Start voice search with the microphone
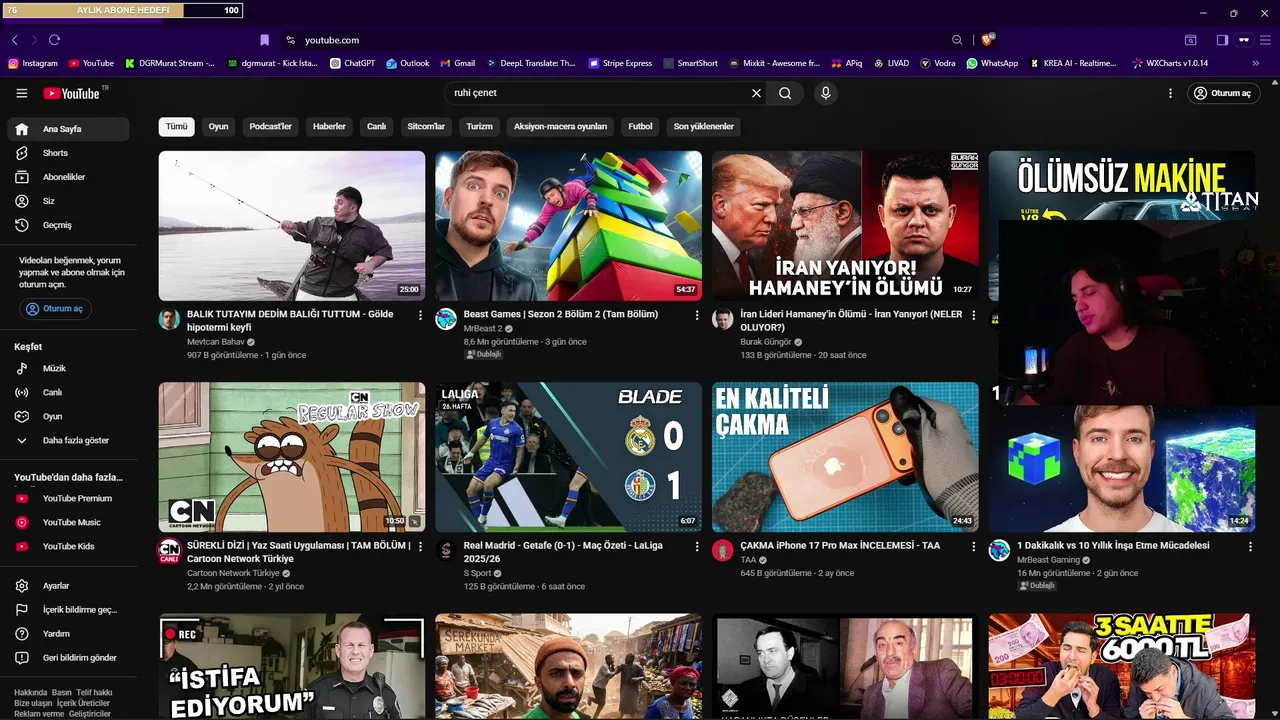The width and height of the screenshot is (1280, 720). click(825, 93)
